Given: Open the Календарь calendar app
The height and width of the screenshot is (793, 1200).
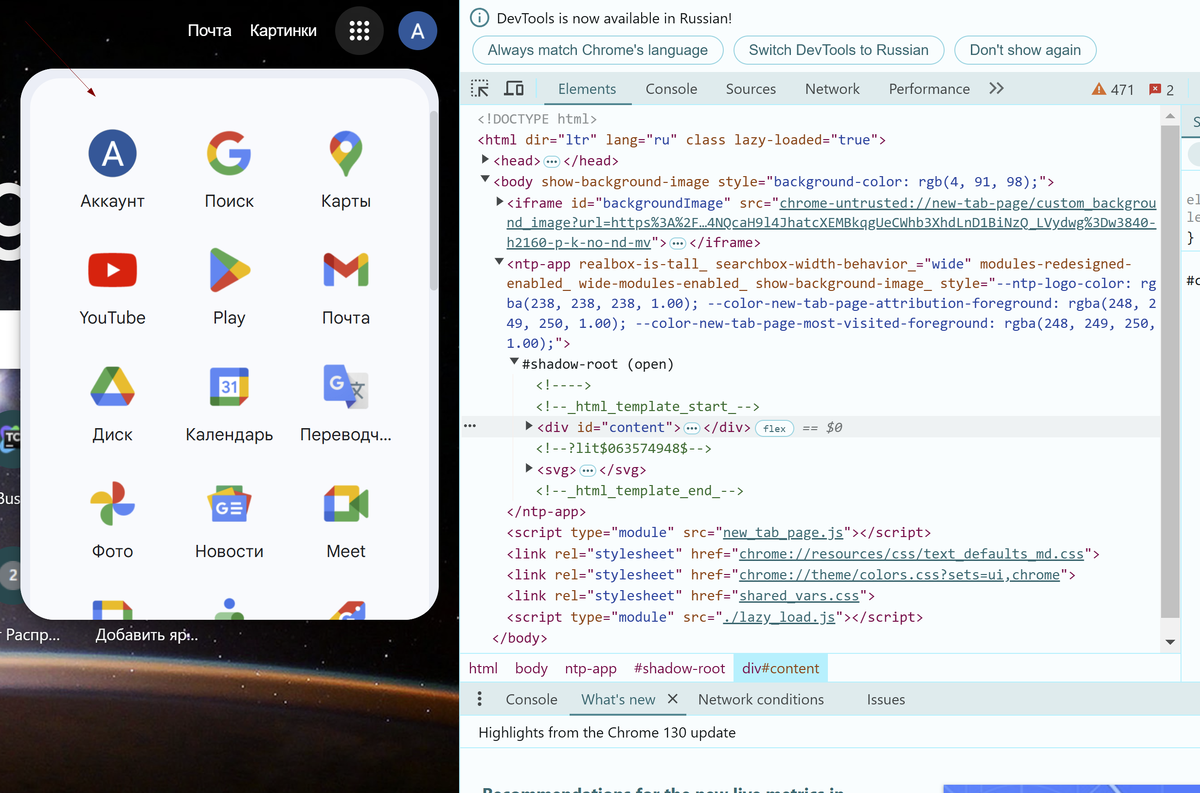Looking at the screenshot, I should tap(229, 403).
